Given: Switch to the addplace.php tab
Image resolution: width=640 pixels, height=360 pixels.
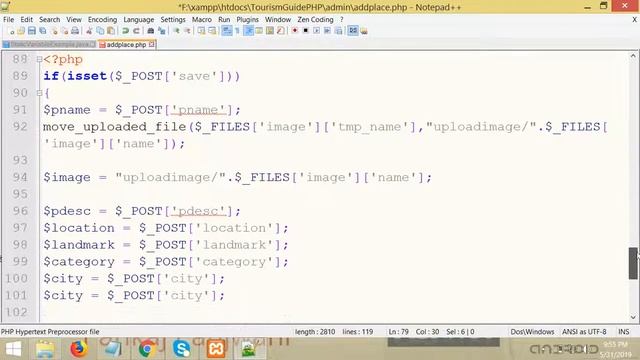Looking at the screenshot, I should (x=126, y=44).
